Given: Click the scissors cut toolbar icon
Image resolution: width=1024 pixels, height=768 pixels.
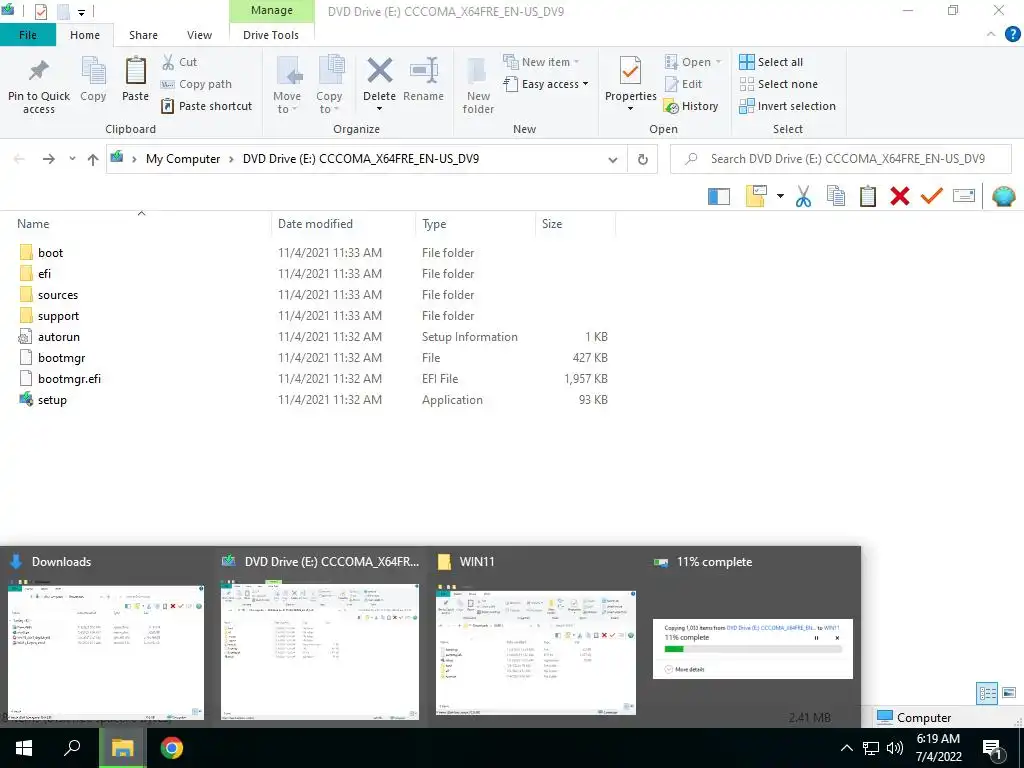Looking at the screenshot, I should point(803,196).
